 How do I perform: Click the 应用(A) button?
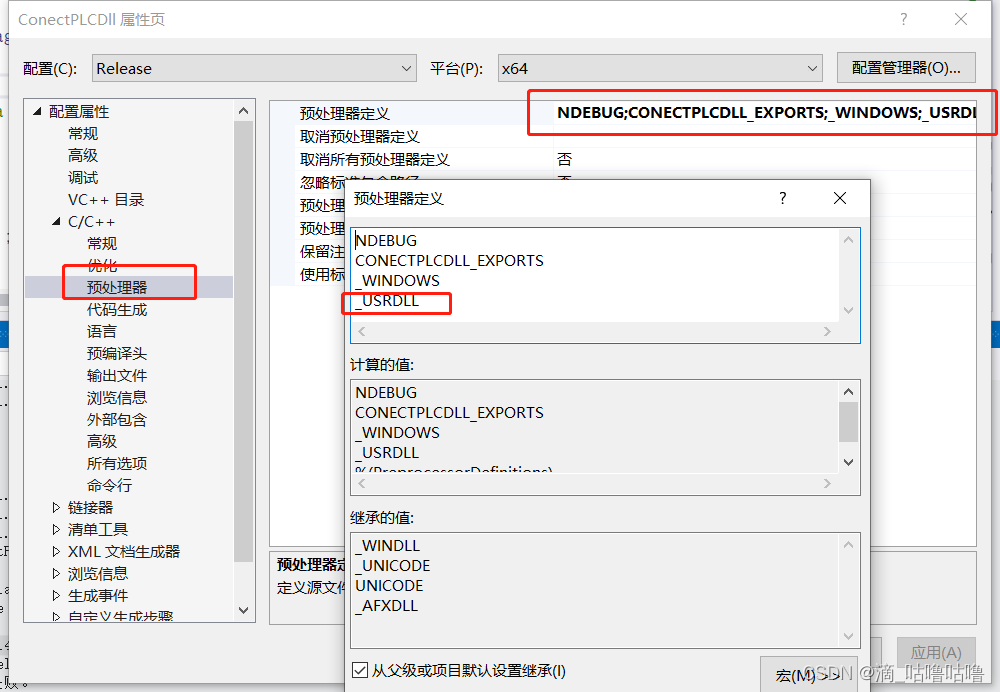point(936,652)
